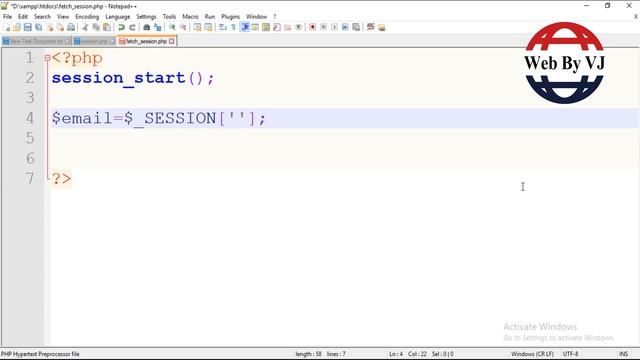This screenshot has width=640, height=360.
Task: Save the file with the Save icon
Action: [x=27, y=27]
